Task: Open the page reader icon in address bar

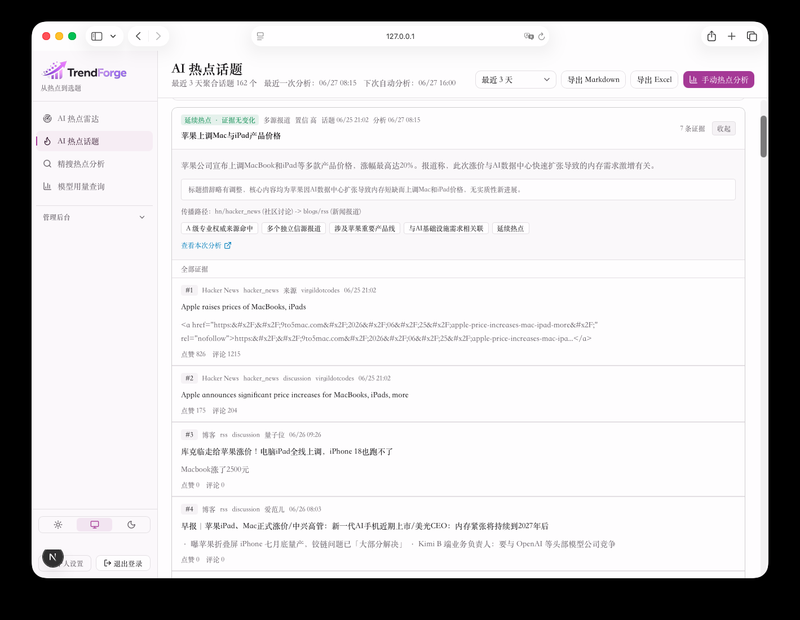Action: tap(261, 36)
